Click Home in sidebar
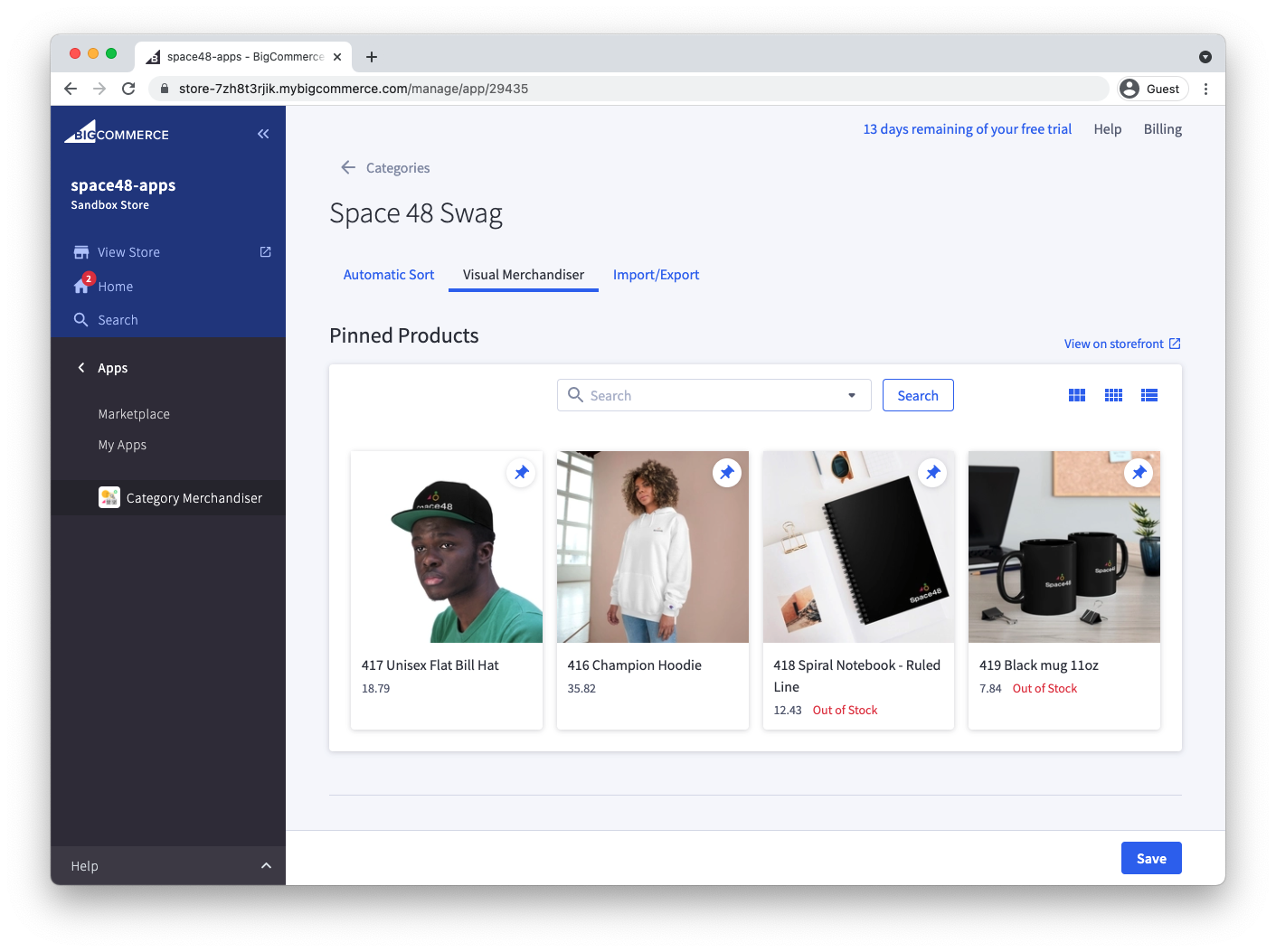Screen dimensions: 1276x952 (x=116, y=287)
